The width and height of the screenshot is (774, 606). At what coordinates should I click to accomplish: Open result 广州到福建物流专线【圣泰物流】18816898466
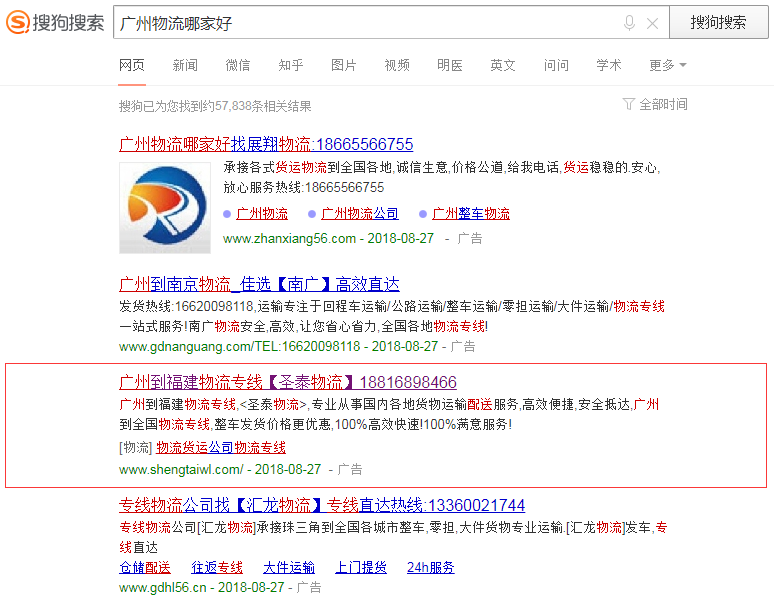point(288,382)
